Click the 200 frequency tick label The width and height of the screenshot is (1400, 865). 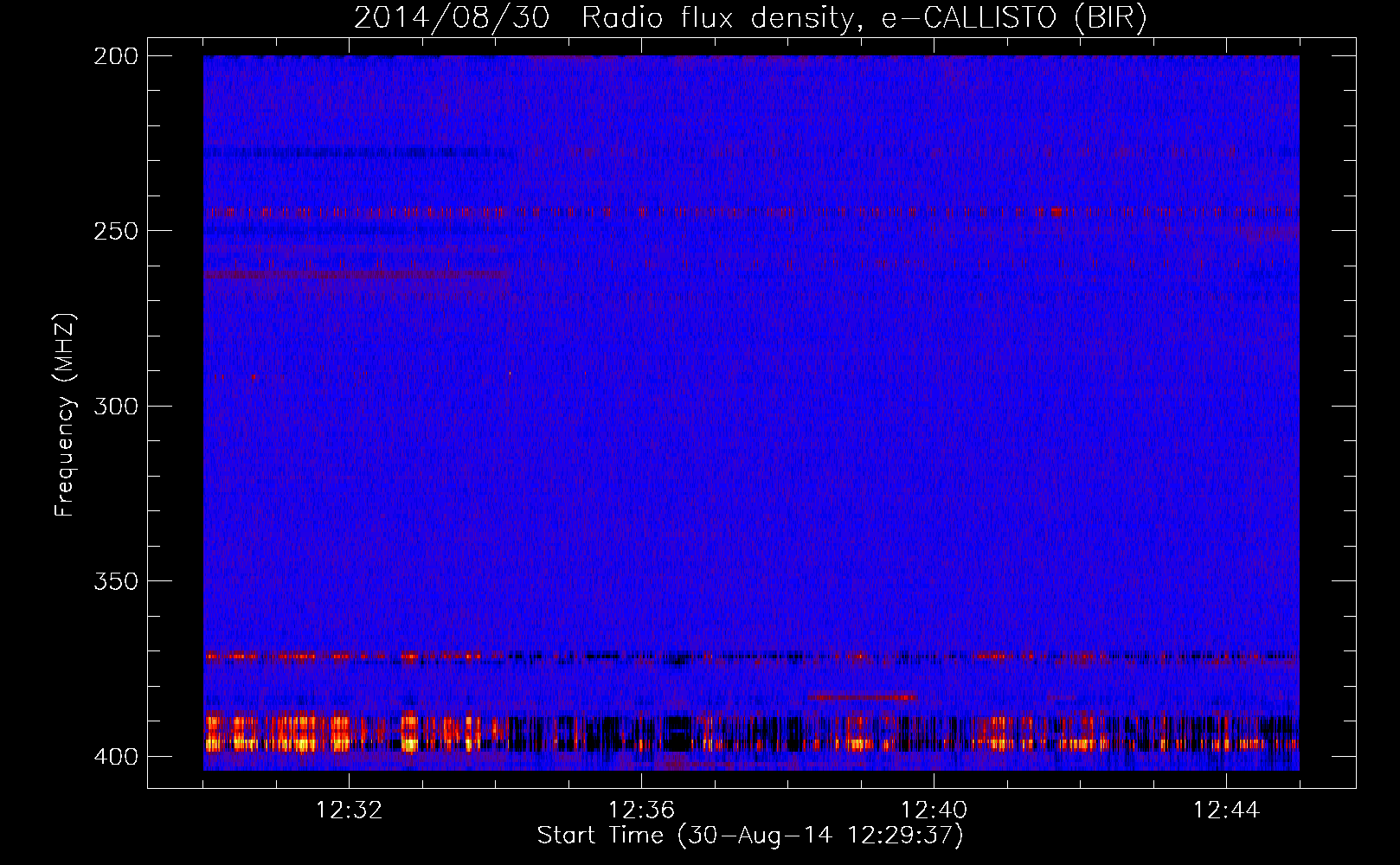[116, 56]
